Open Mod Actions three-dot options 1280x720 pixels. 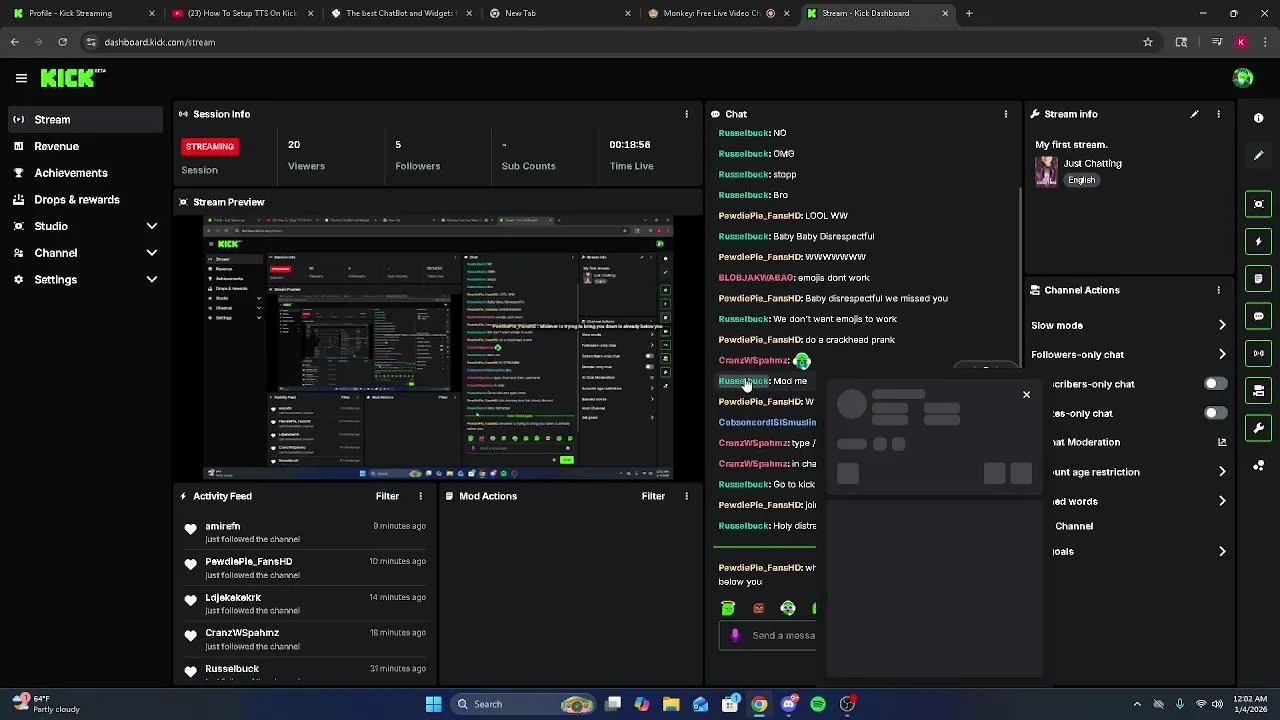tap(686, 496)
